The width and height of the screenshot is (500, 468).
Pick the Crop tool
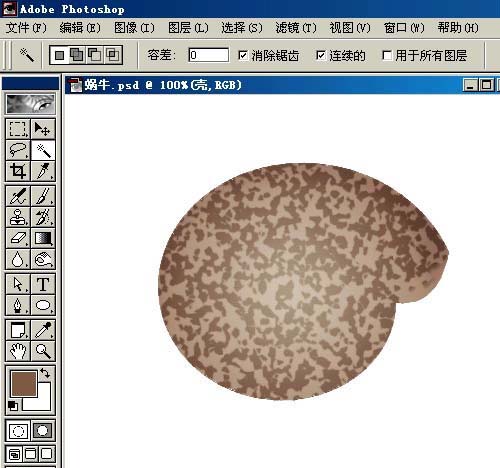point(18,171)
